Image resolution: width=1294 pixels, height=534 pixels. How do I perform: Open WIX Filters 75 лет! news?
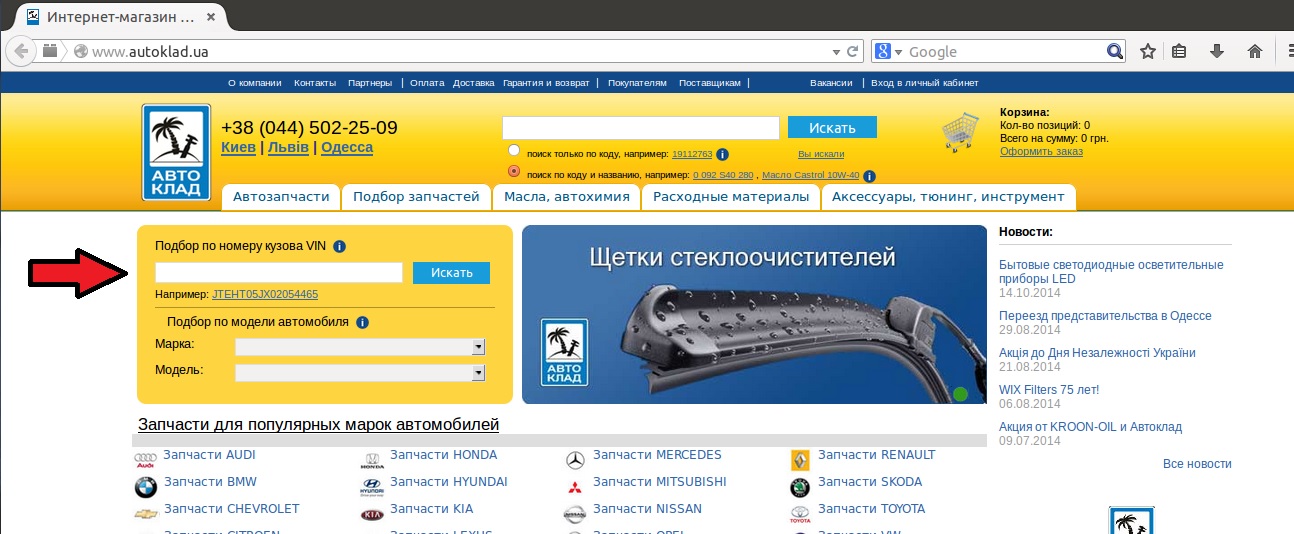pyautogui.click(x=1049, y=390)
